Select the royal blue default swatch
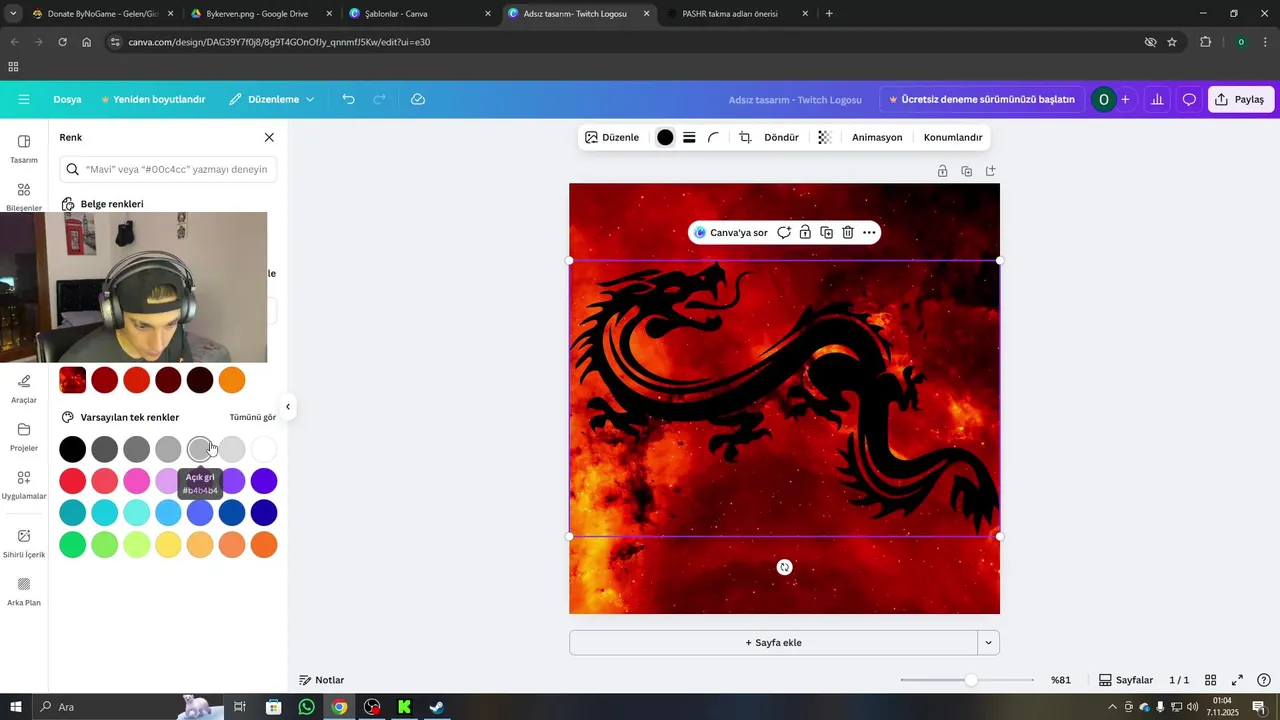Viewport: 1280px width, 720px height. [232, 513]
